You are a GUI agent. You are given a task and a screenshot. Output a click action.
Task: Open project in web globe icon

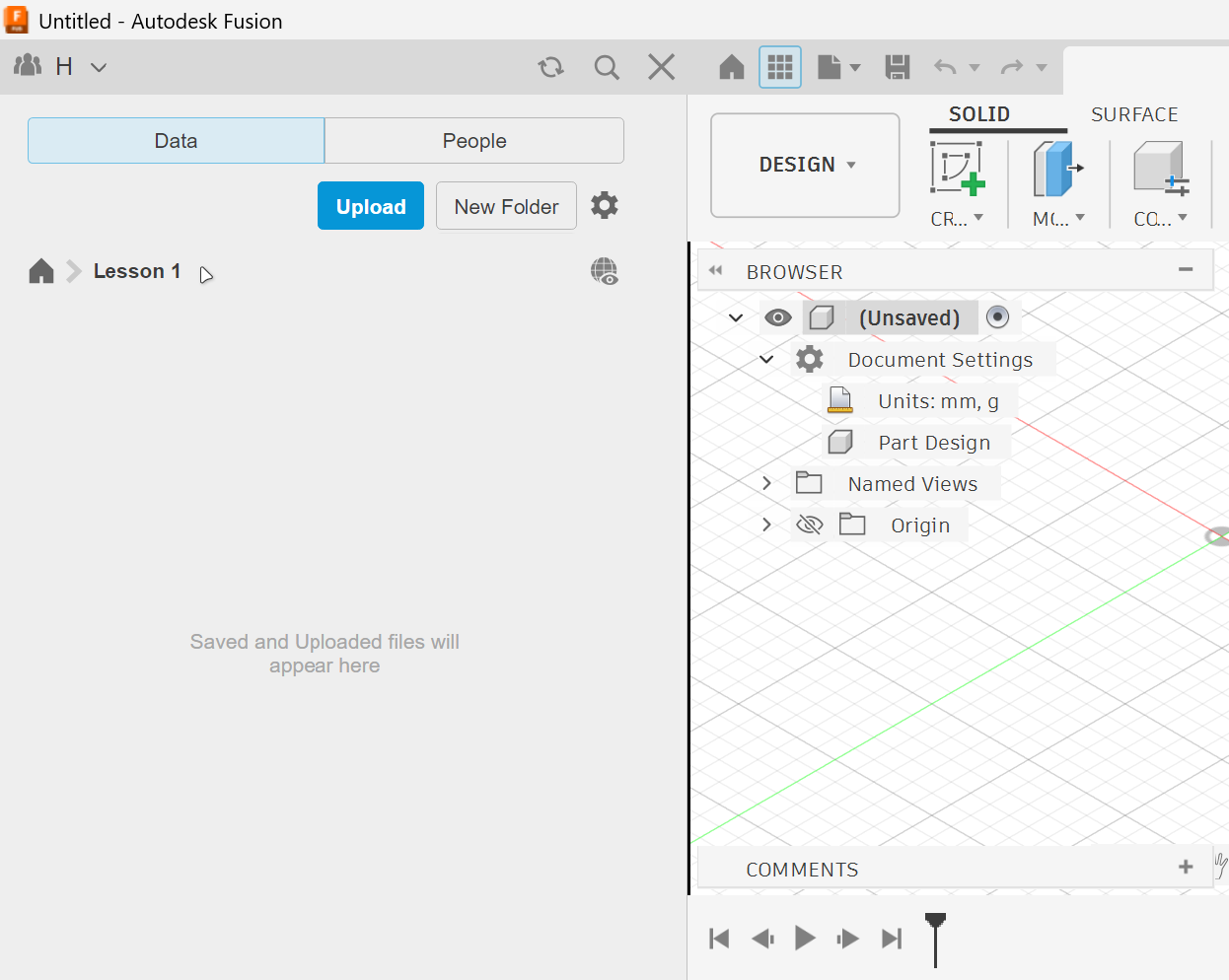coord(605,271)
